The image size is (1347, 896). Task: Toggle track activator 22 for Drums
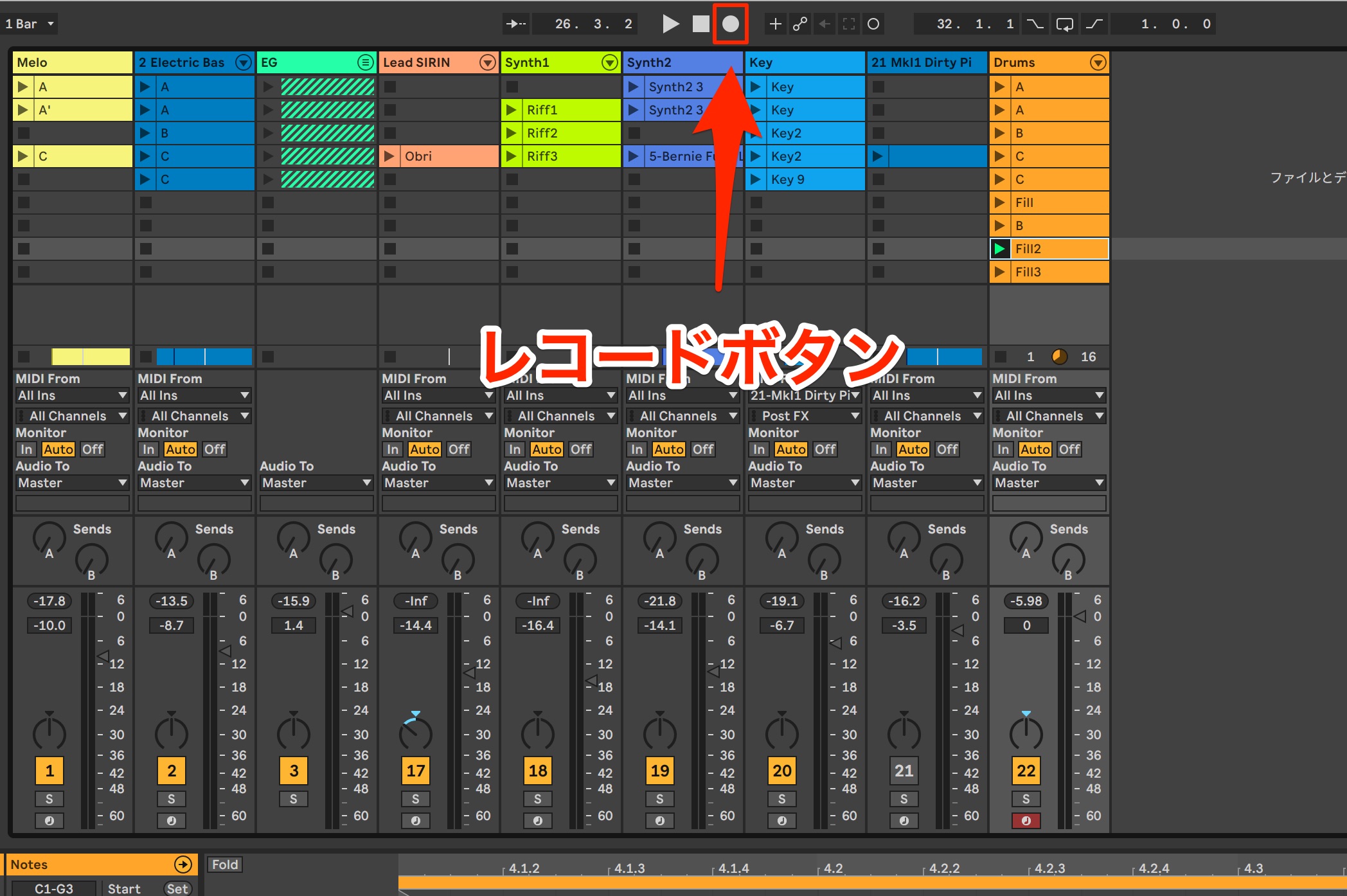coord(1026,771)
